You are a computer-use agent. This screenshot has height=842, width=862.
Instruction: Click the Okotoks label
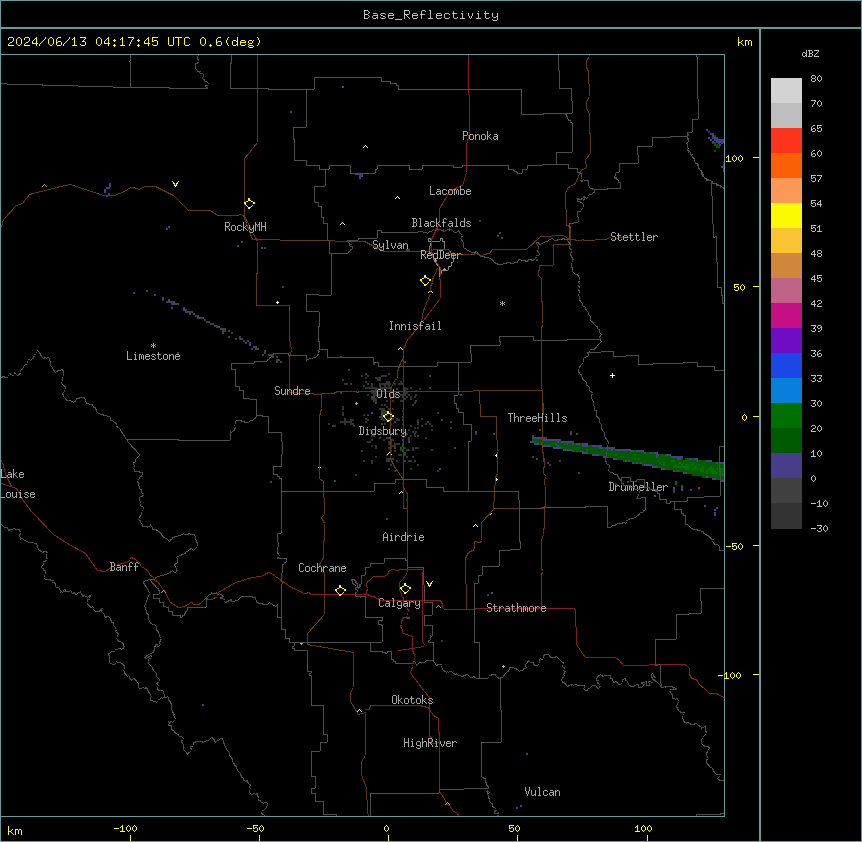point(412,700)
